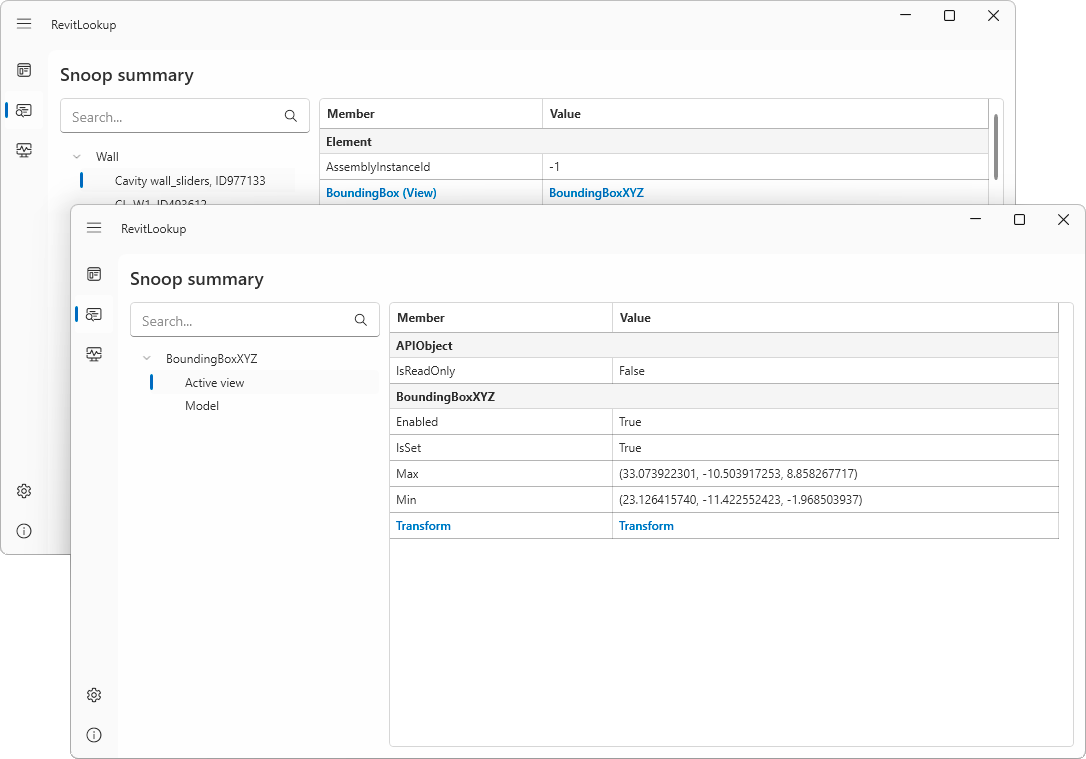Select Active view tree item

(214, 383)
